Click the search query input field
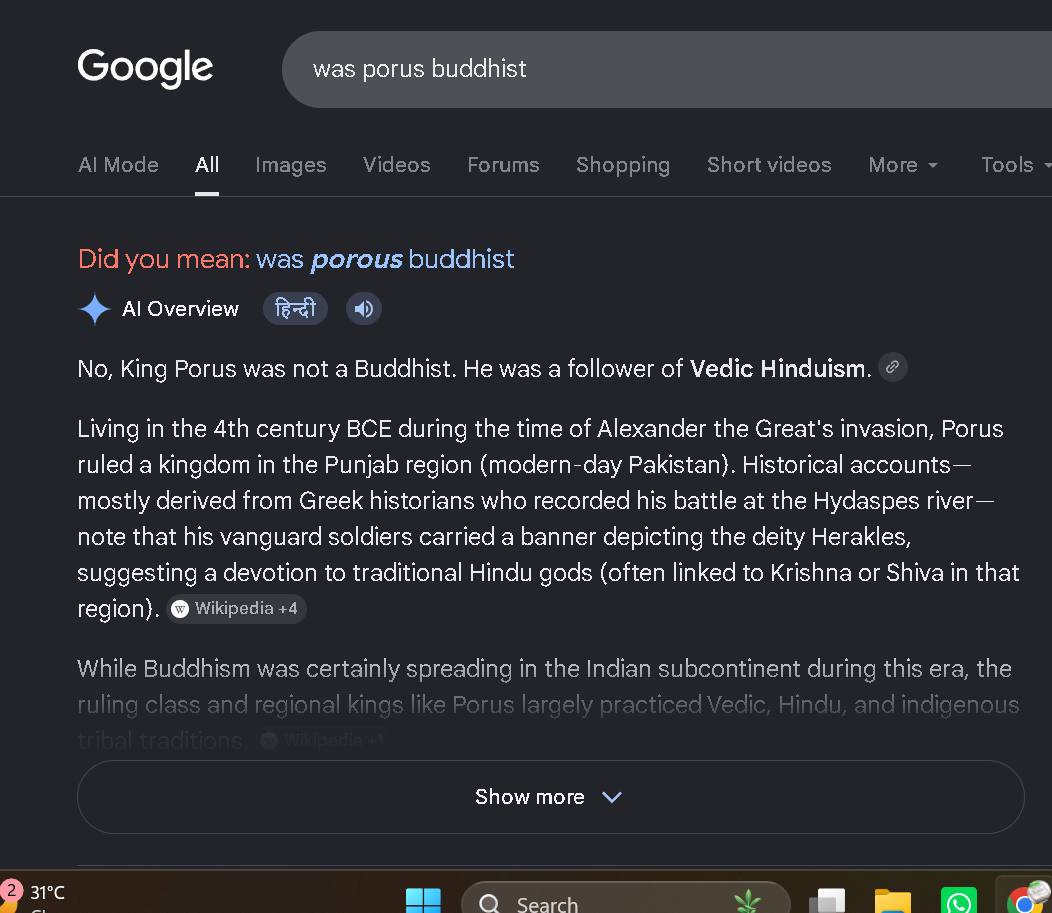 [x=667, y=69]
